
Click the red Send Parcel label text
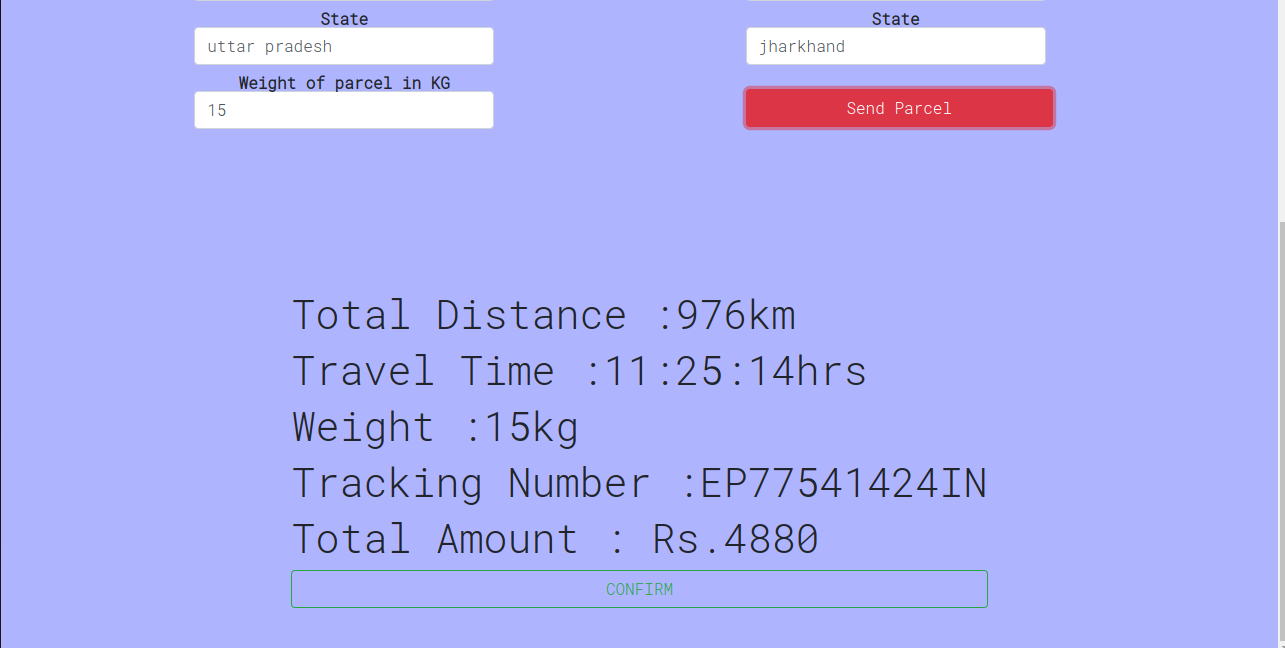[x=898, y=108]
